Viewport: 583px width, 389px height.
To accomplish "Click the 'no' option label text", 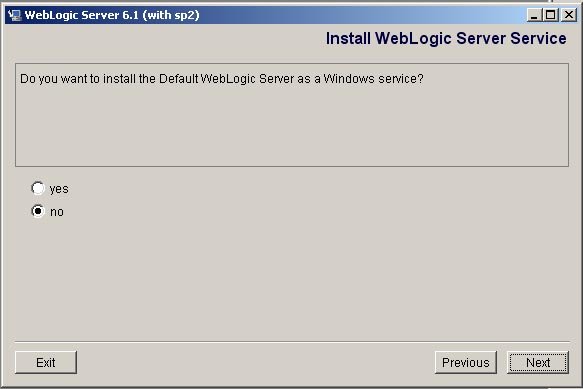I will [57, 212].
